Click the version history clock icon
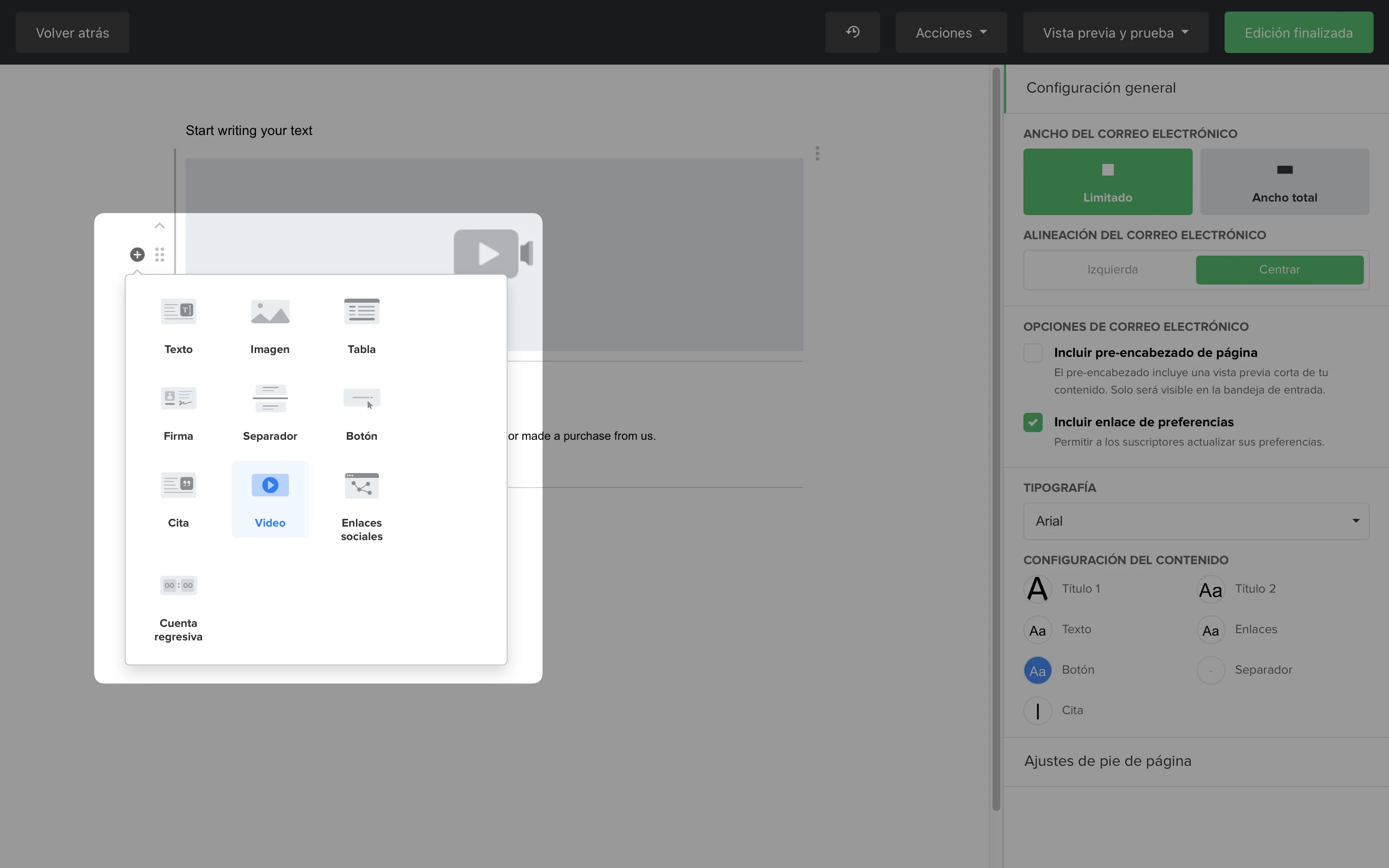 (852, 32)
